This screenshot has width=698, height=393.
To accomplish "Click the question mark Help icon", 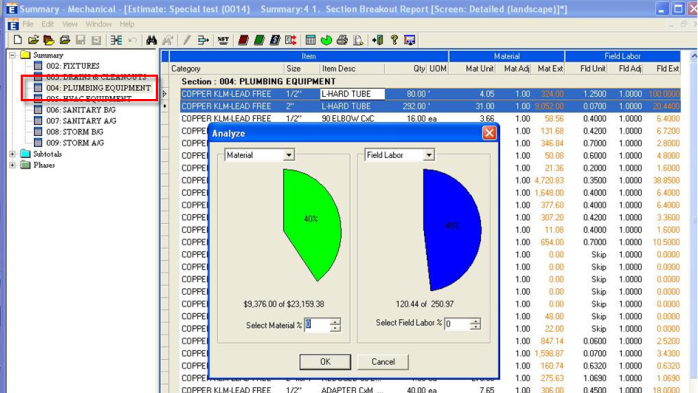I will [x=394, y=40].
